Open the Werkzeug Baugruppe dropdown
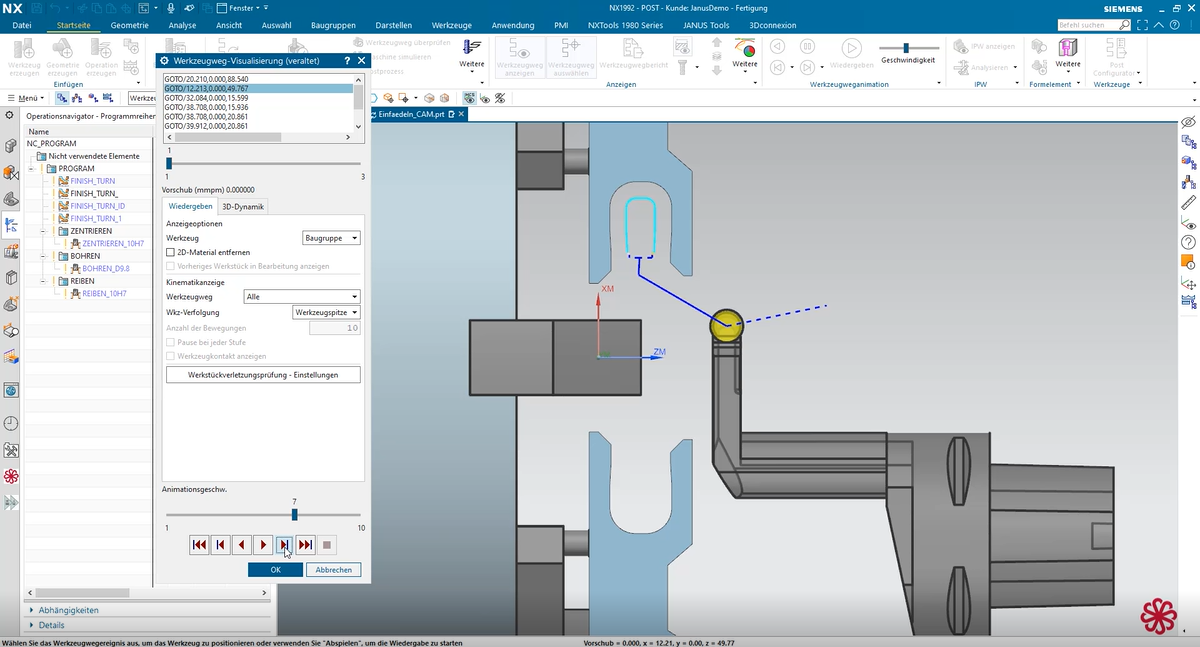The image size is (1200, 647). click(331, 238)
